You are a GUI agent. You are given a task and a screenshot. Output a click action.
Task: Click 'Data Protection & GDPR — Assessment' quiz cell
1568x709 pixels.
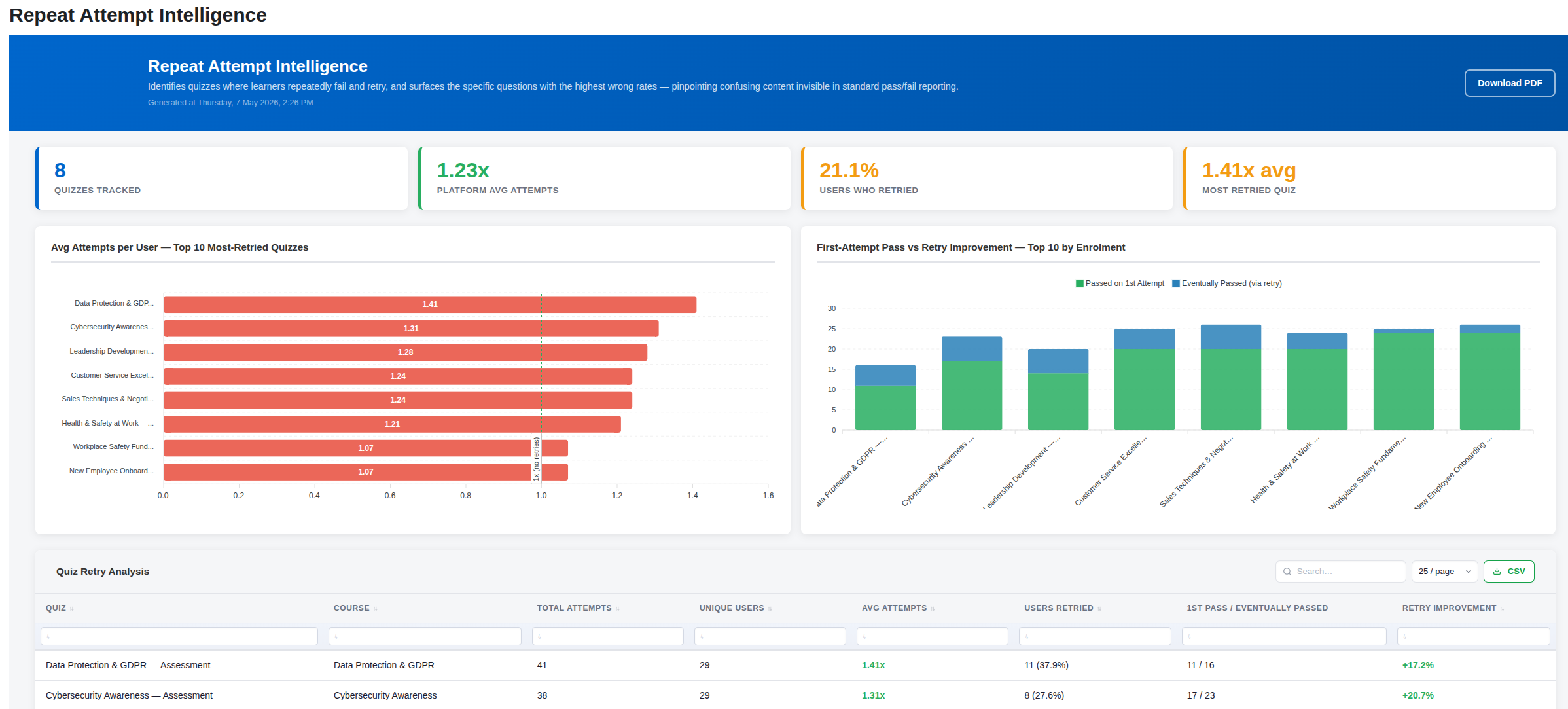coord(128,665)
